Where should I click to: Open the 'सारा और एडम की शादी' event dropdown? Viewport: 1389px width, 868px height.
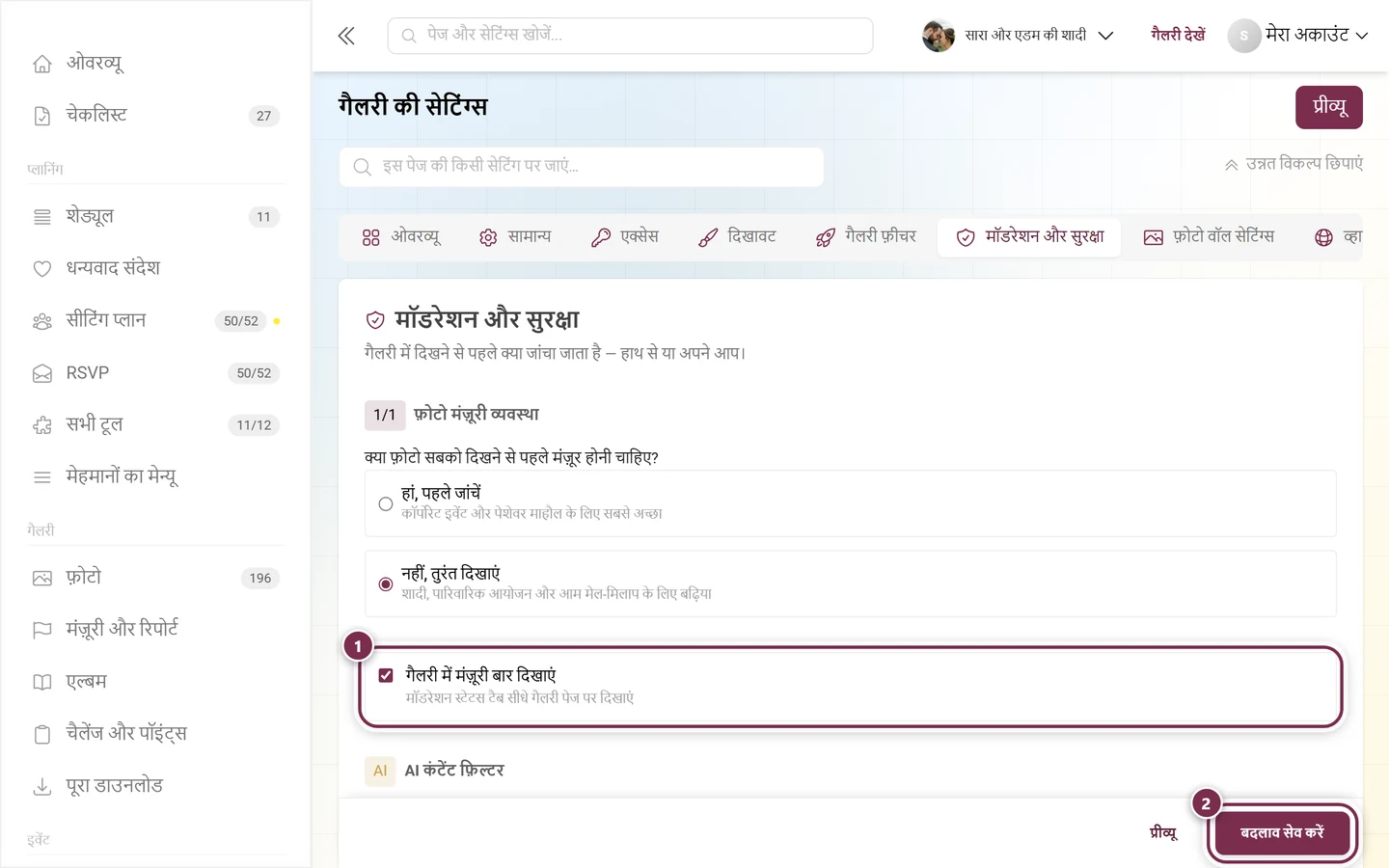click(1019, 36)
